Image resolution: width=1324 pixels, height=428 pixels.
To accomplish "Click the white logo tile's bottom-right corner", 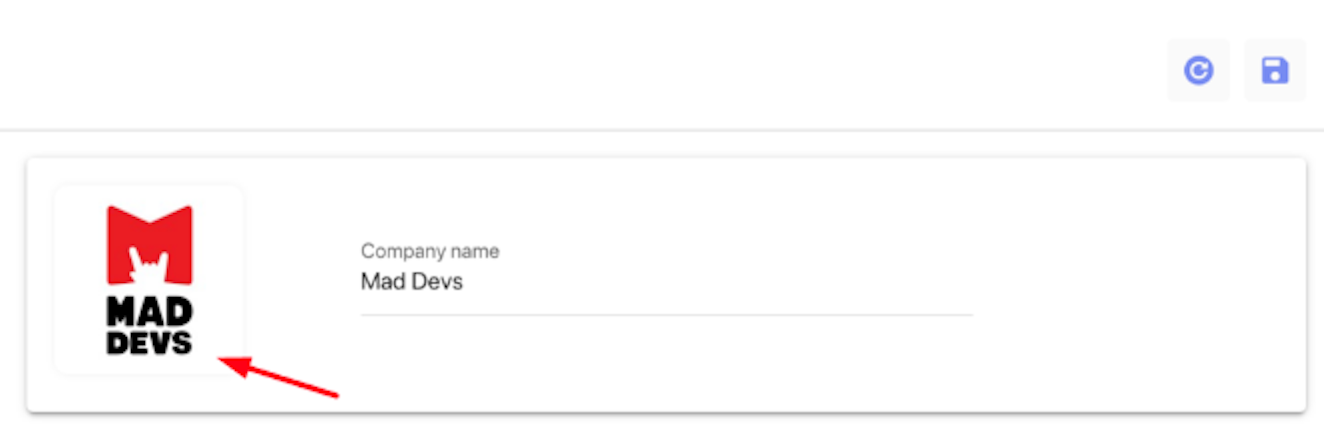I will [236, 368].
